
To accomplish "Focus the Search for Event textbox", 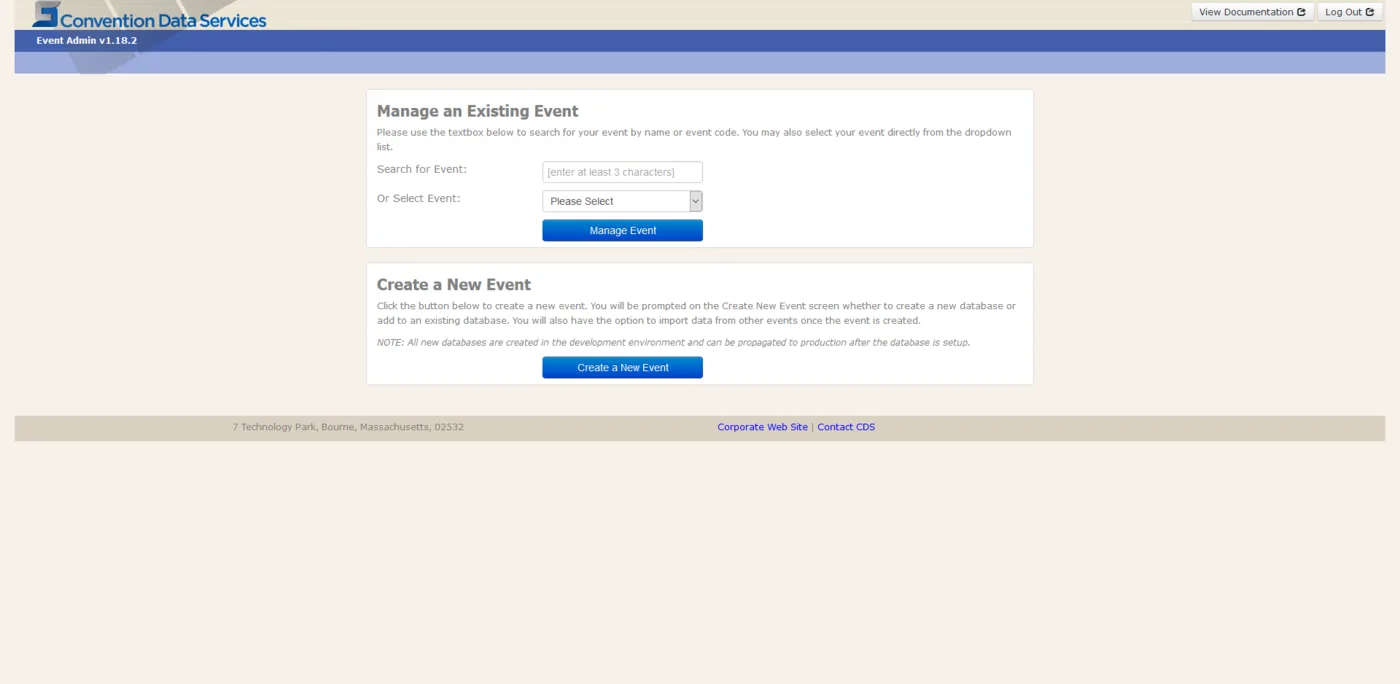I will [622, 172].
